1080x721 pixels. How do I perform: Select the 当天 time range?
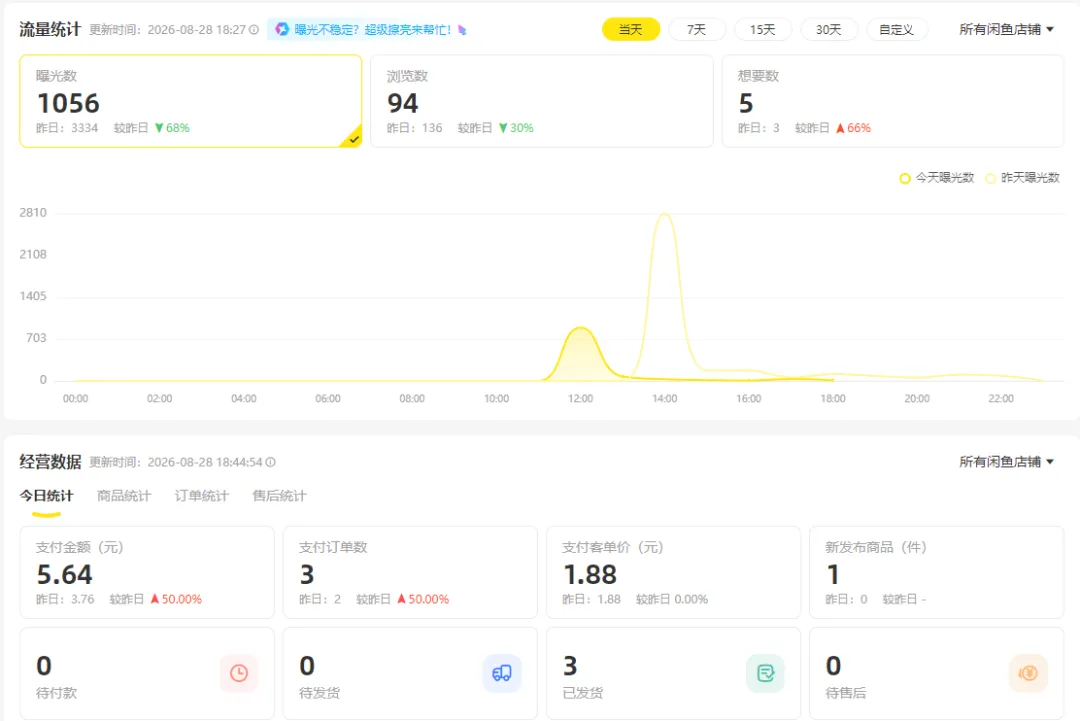point(631,30)
